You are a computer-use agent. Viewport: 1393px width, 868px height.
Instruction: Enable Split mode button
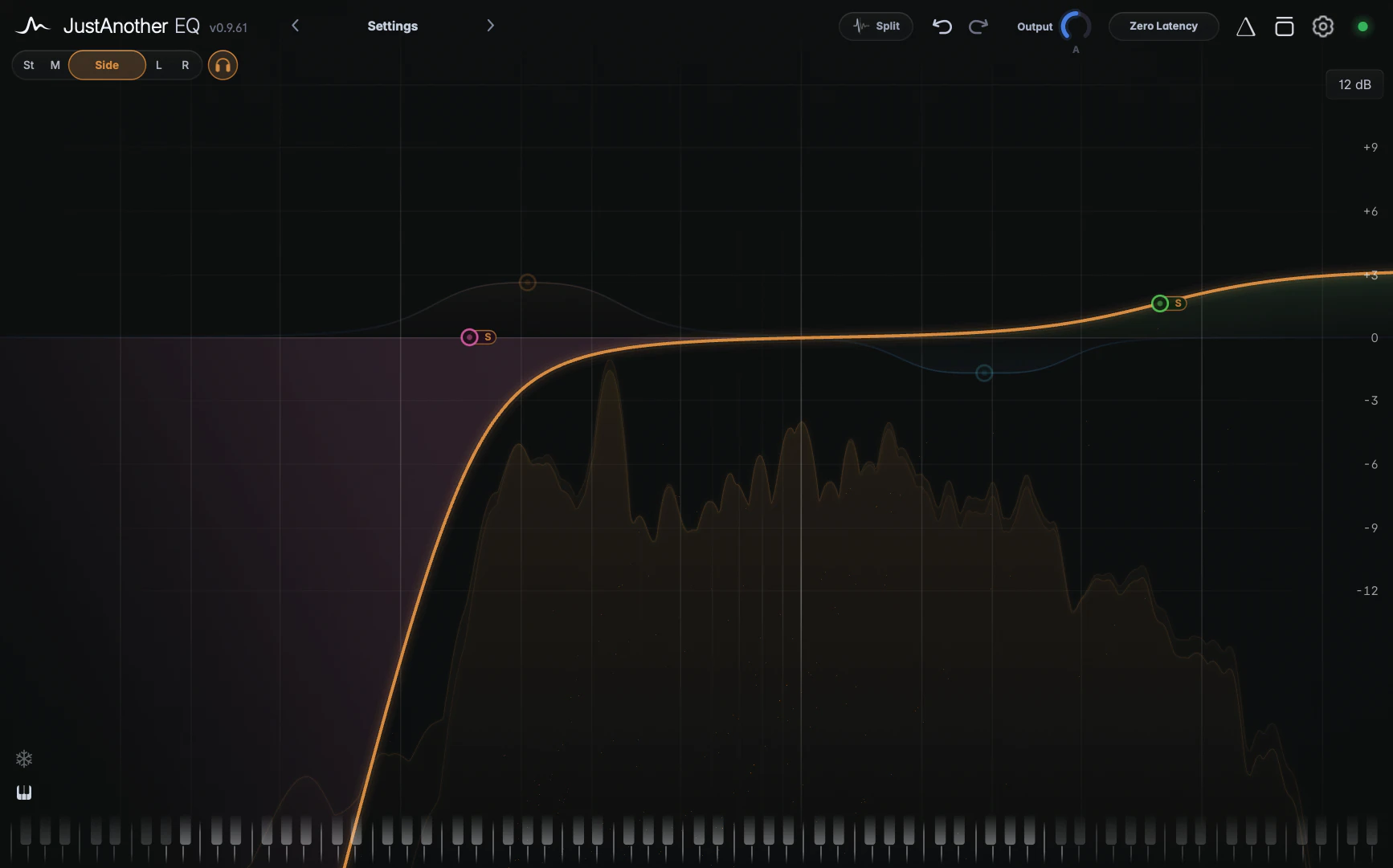pos(876,26)
